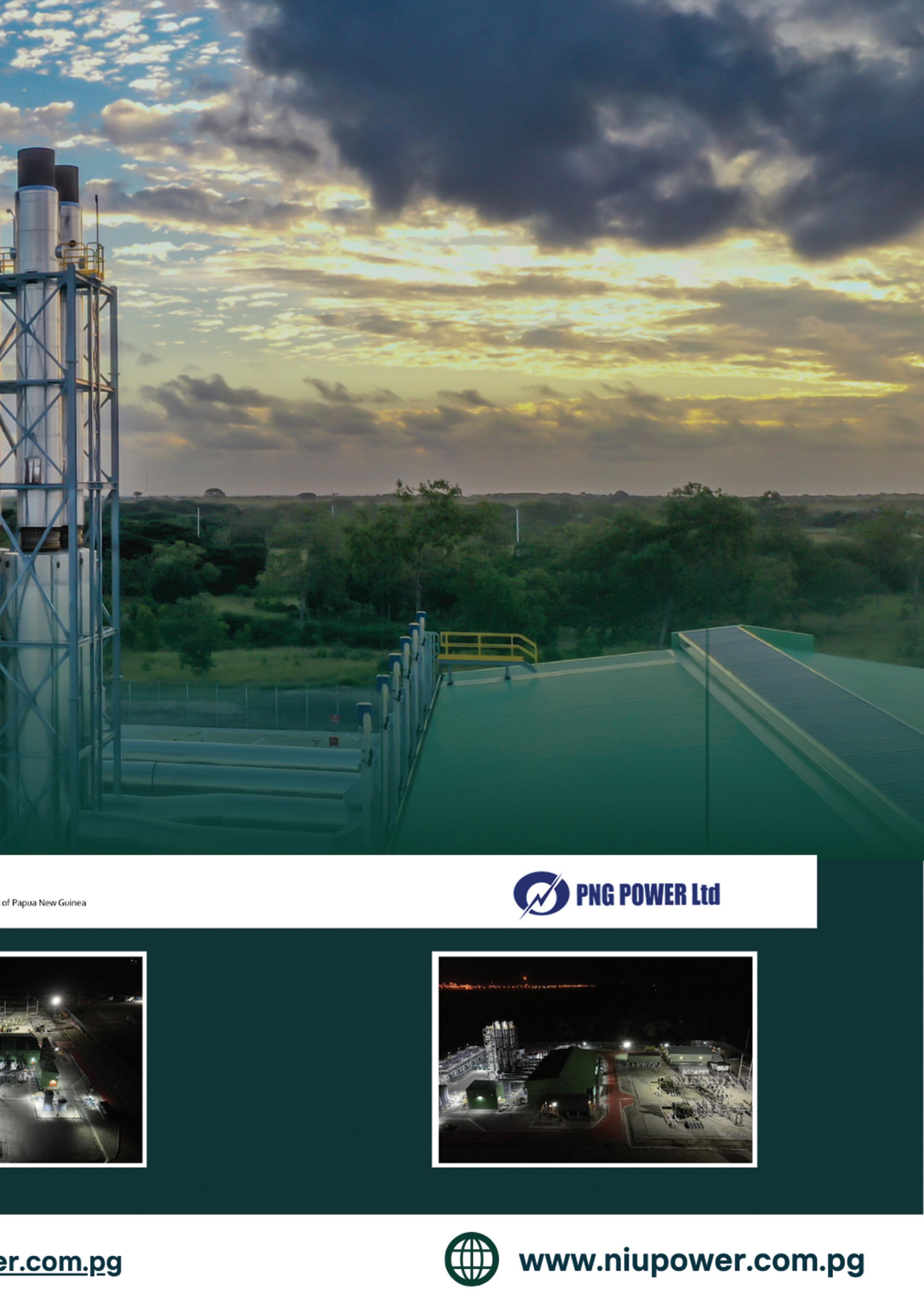Click the PNG POWER Ltd logo text
This screenshot has height=1304, width=924.
point(648,895)
